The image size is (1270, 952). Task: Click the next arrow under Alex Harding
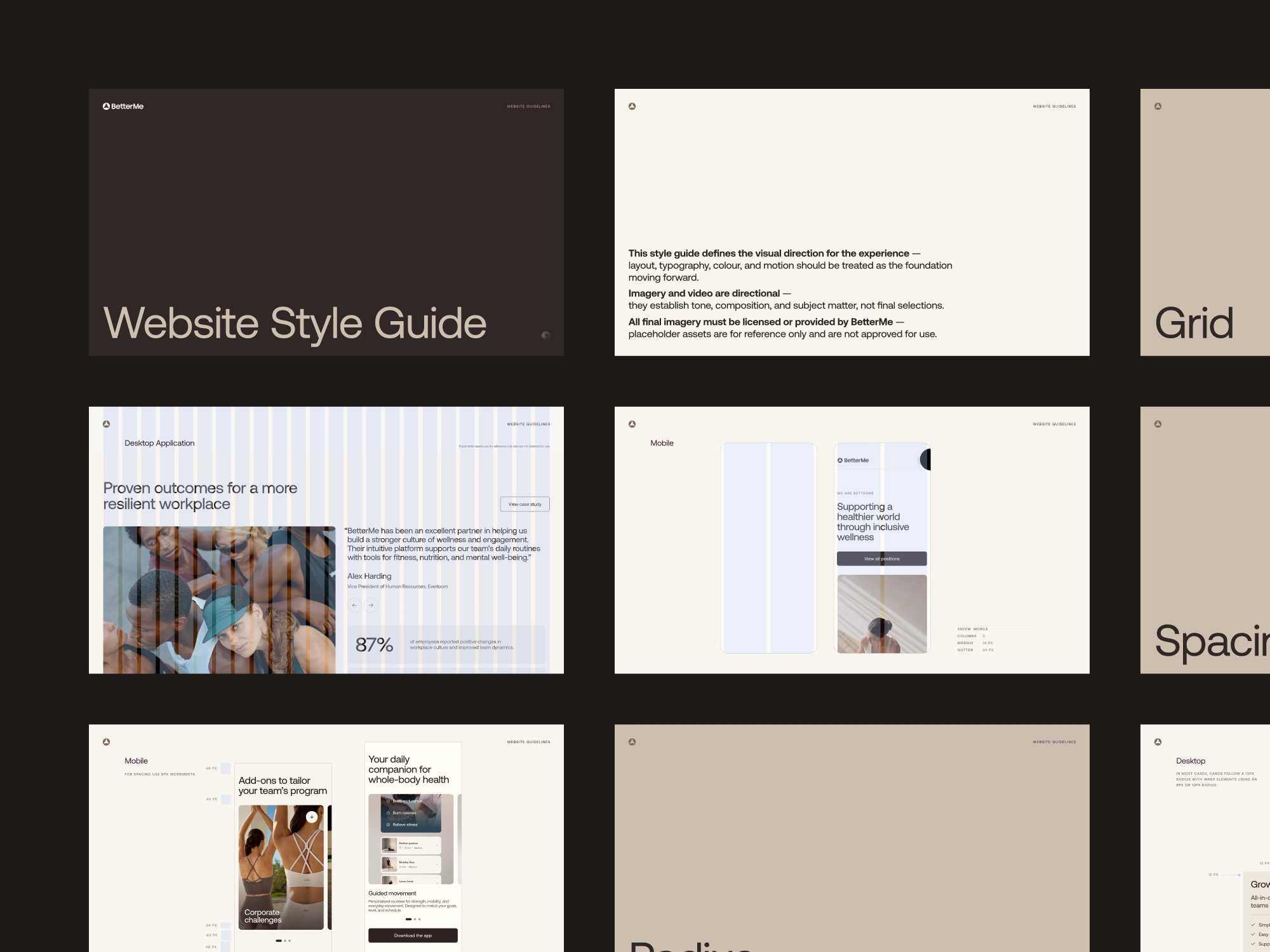pyautogui.click(x=371, y=605)
